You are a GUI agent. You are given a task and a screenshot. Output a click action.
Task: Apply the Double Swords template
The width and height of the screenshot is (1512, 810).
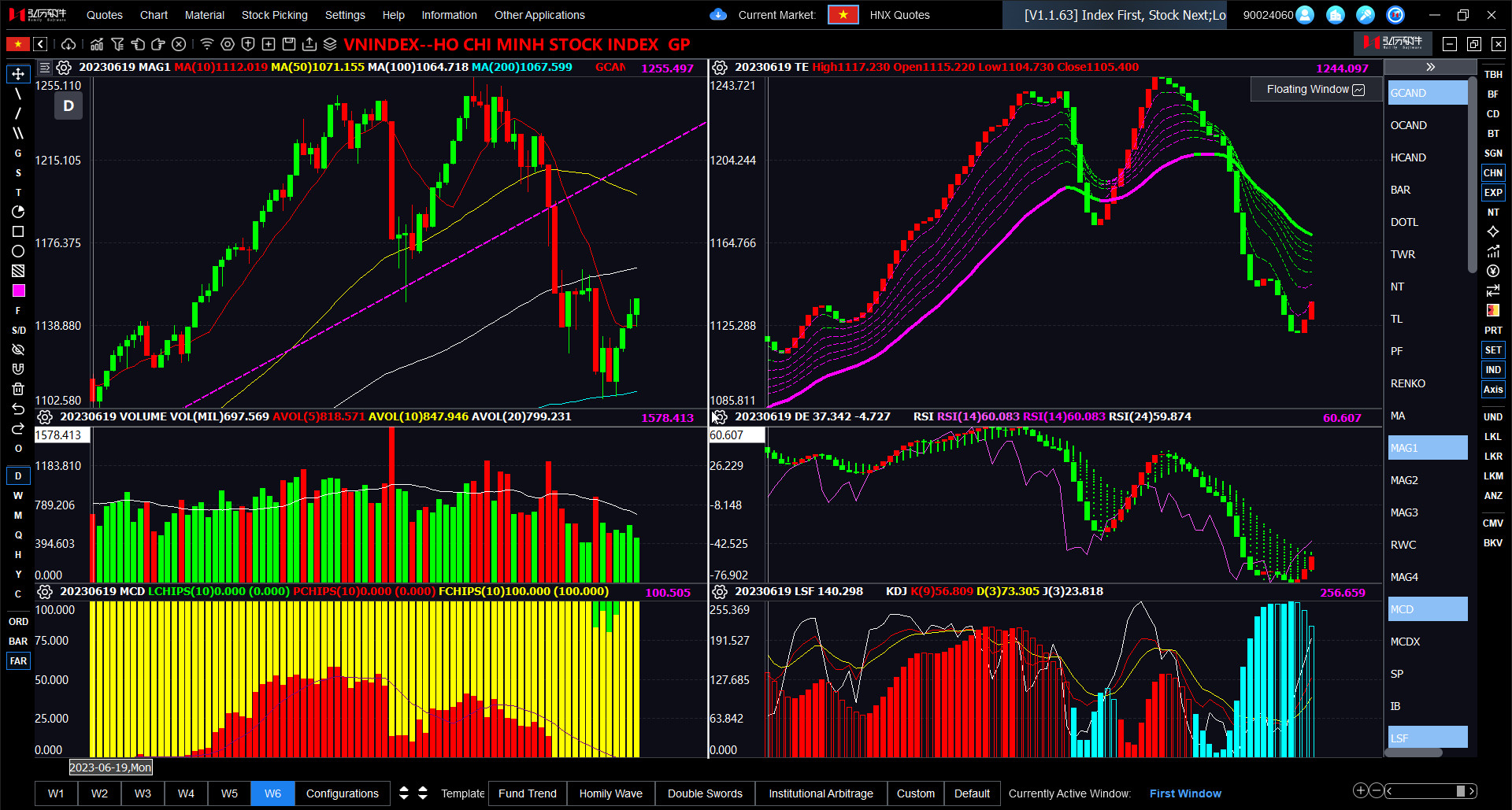(704, 793)
